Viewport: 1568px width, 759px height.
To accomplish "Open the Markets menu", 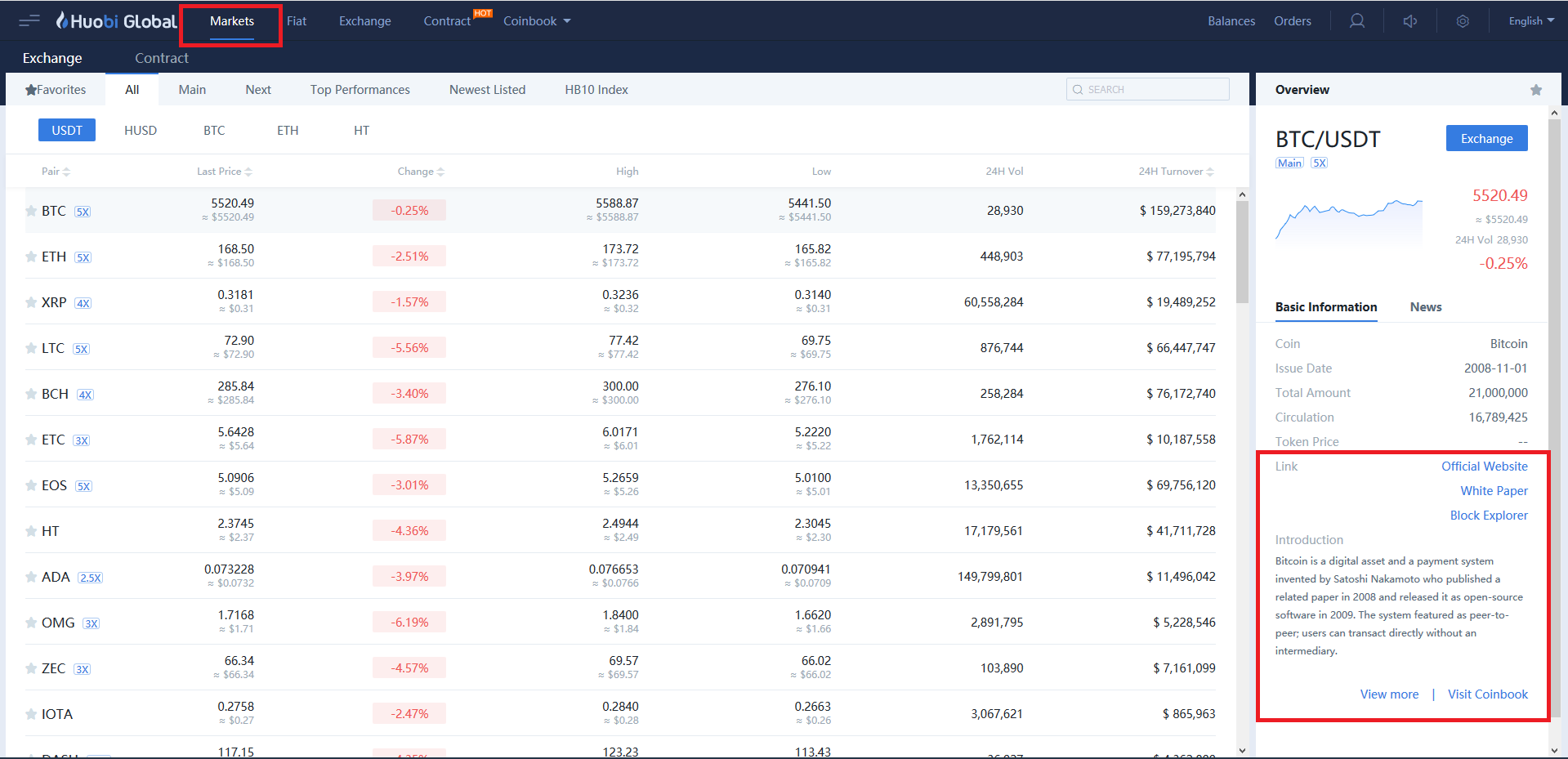I will tap(232, 21).
